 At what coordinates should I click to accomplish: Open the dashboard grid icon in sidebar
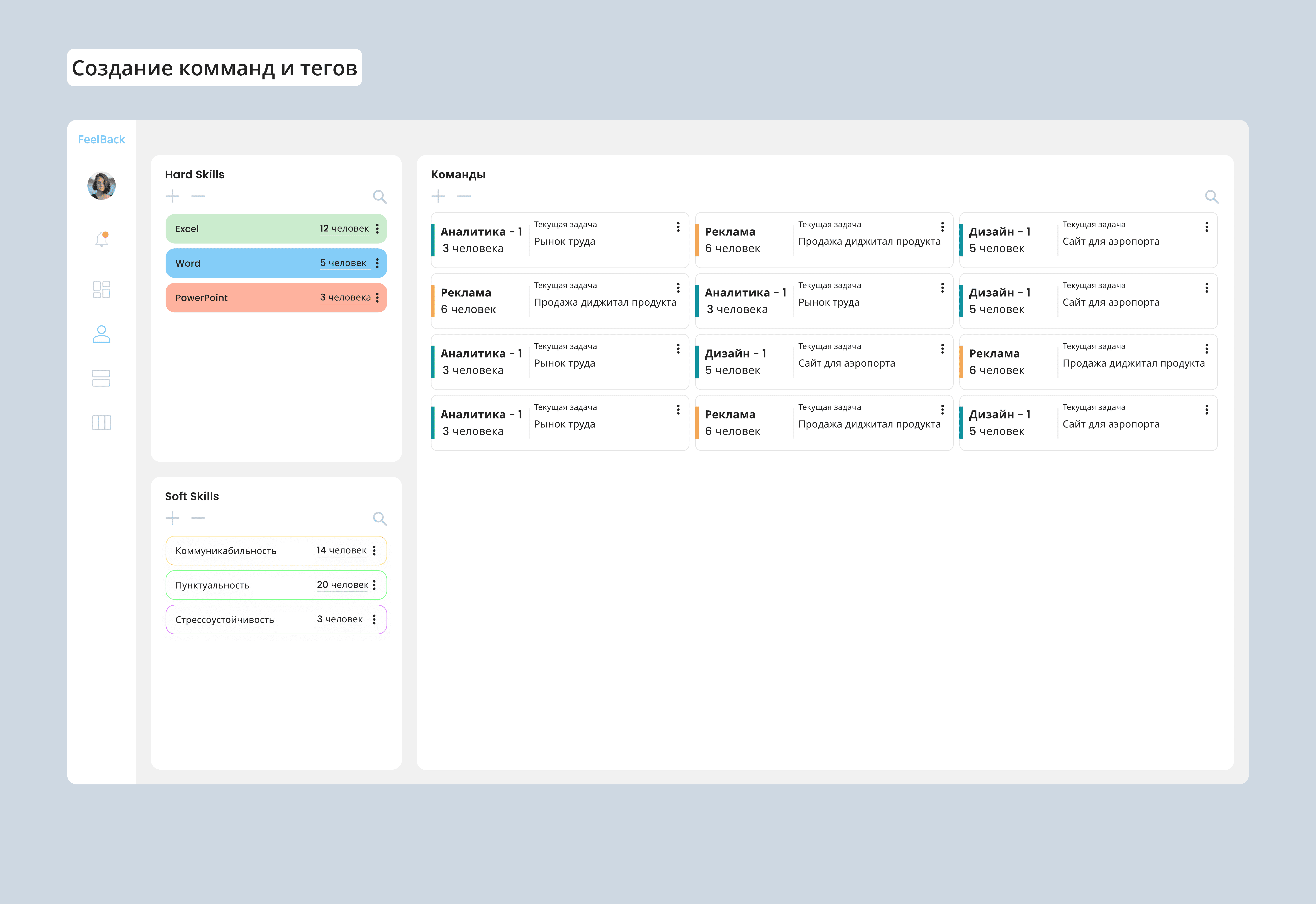pos(101,289)
